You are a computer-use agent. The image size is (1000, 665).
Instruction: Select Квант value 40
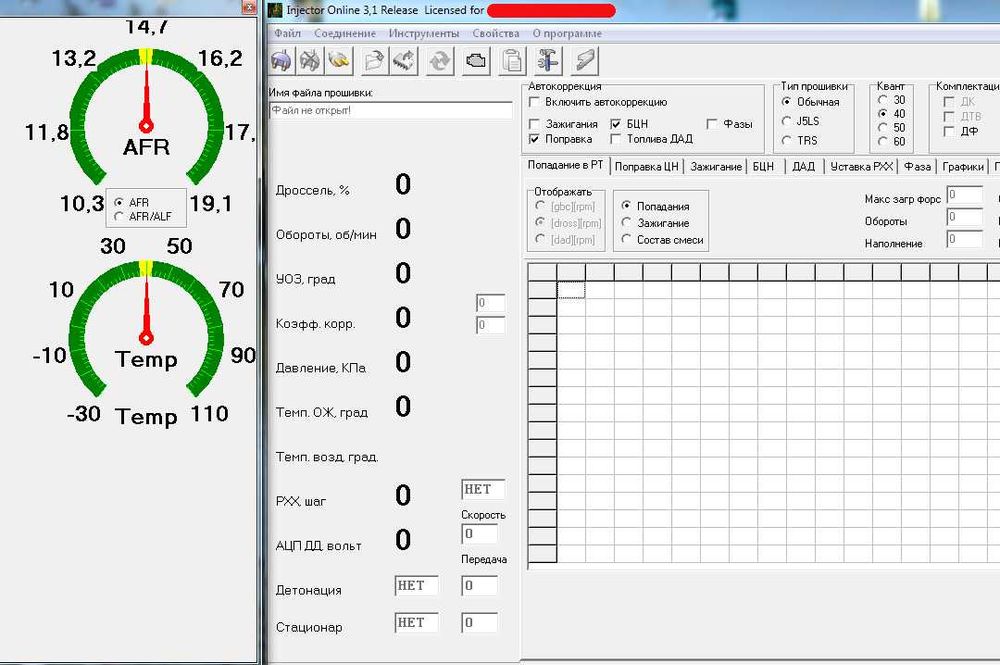click(x=883, y=113)
